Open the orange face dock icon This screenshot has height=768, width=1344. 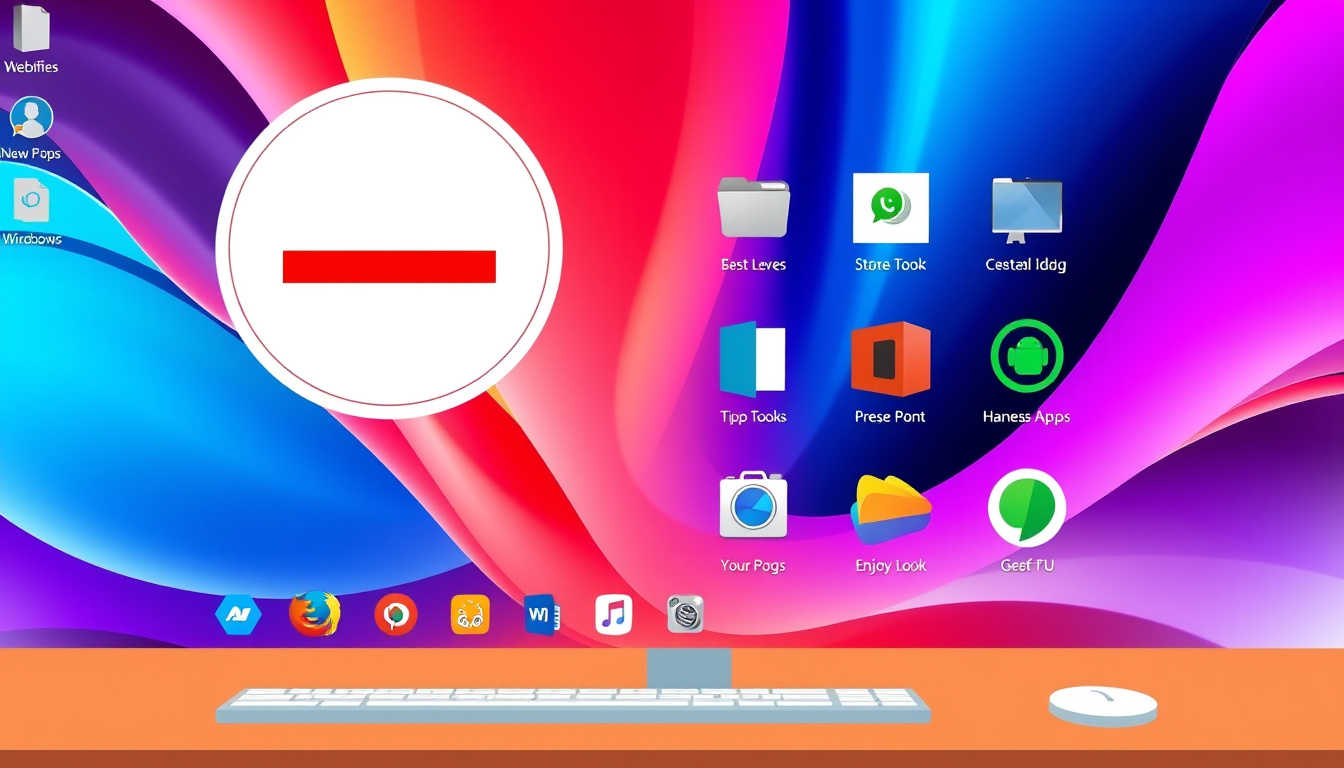tap(470, 614)
